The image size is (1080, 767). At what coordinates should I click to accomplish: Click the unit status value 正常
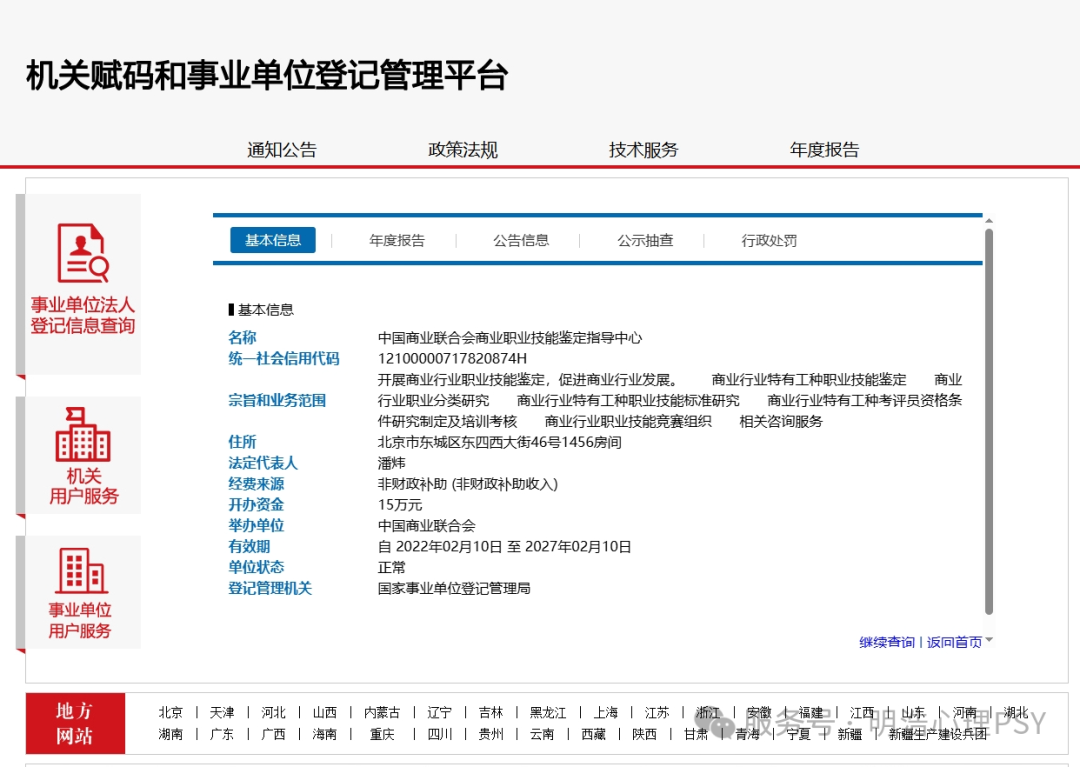(x=391, y=567)
